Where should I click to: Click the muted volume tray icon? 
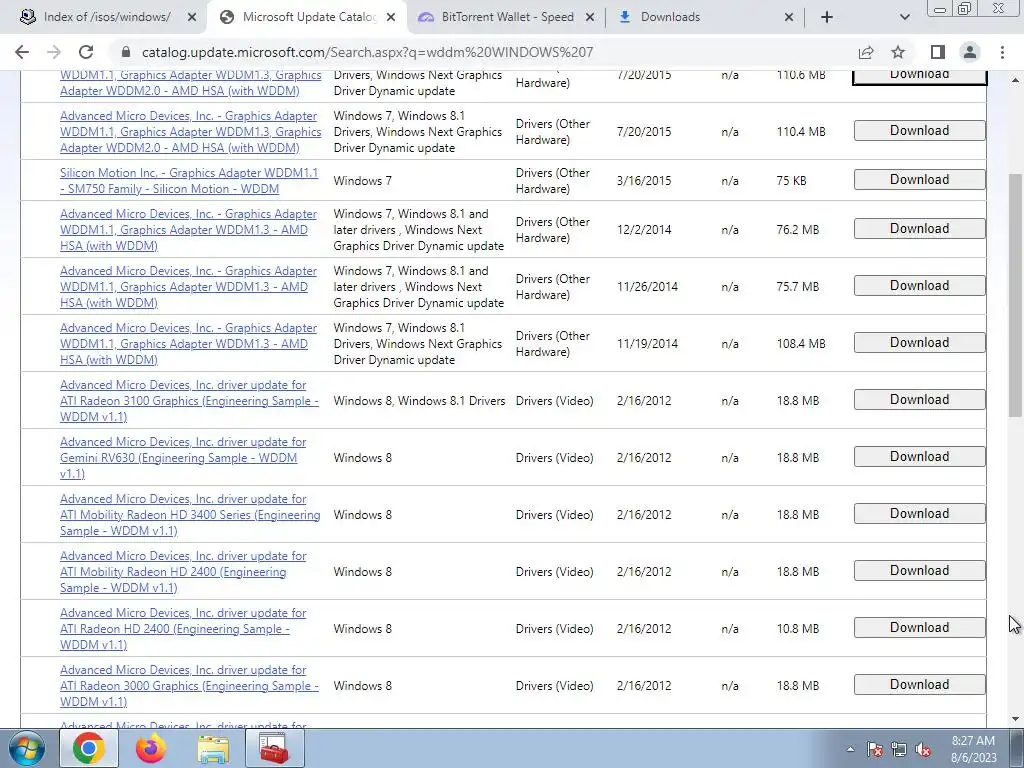pos(923,749)
